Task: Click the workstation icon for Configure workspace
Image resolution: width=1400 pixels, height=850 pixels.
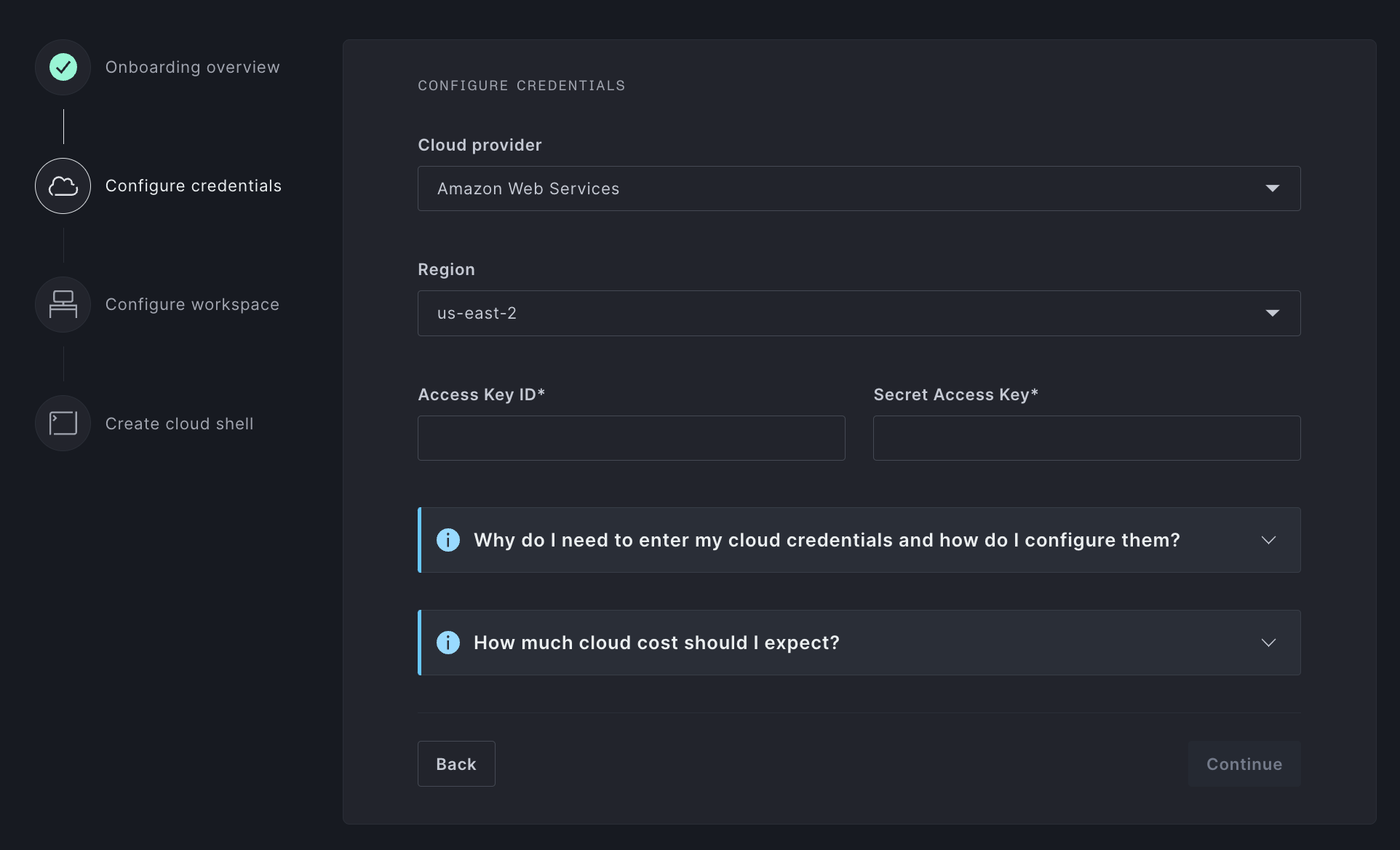Action: pyautogui.click(x=63, y=304)
